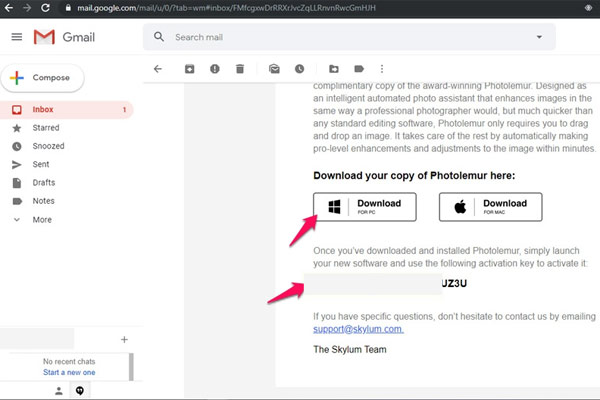Open the Labels tag icon
This screenshot has width=600, height=400.
click(359, 69)
